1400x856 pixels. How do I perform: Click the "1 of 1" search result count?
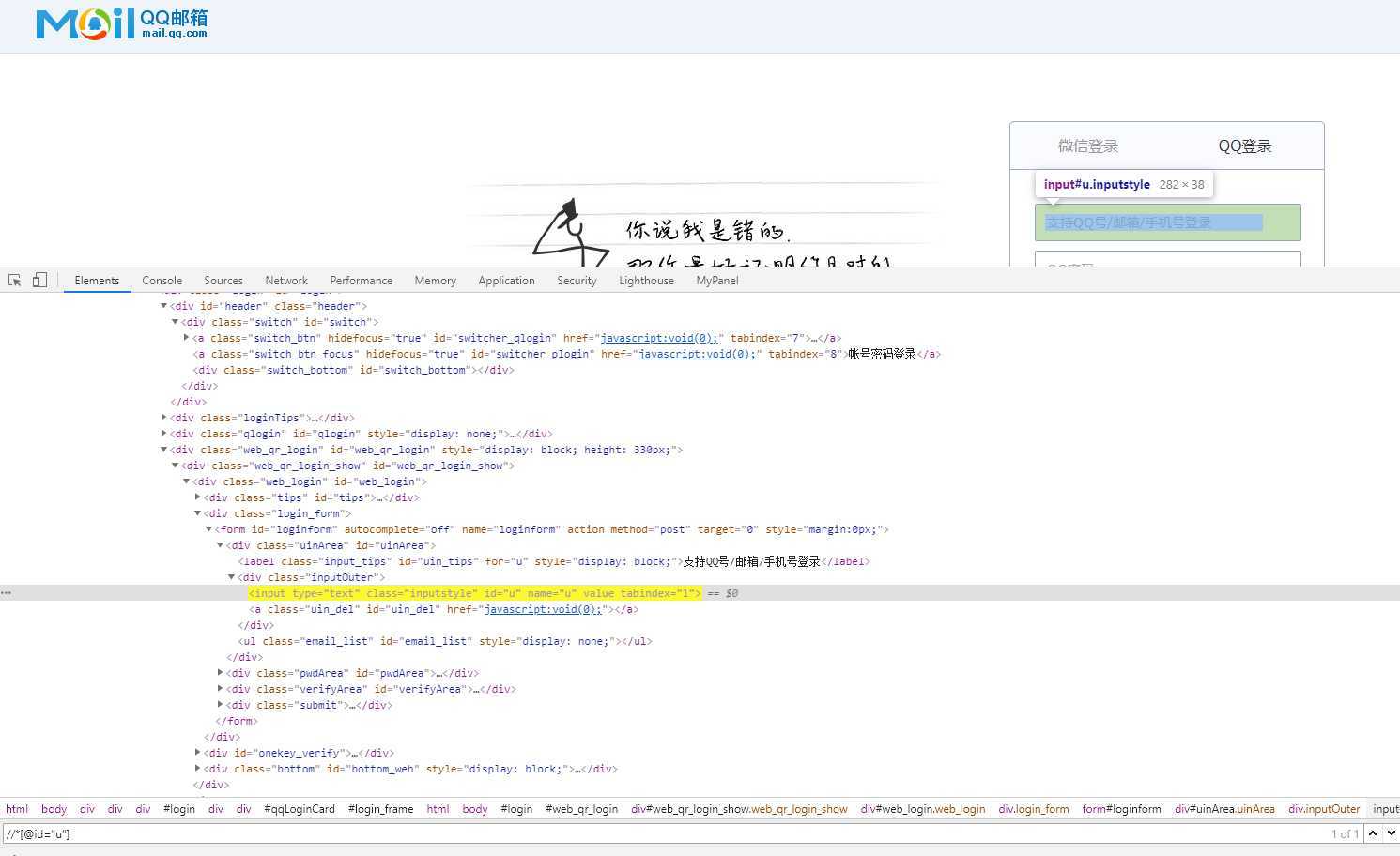[1345, 833]
